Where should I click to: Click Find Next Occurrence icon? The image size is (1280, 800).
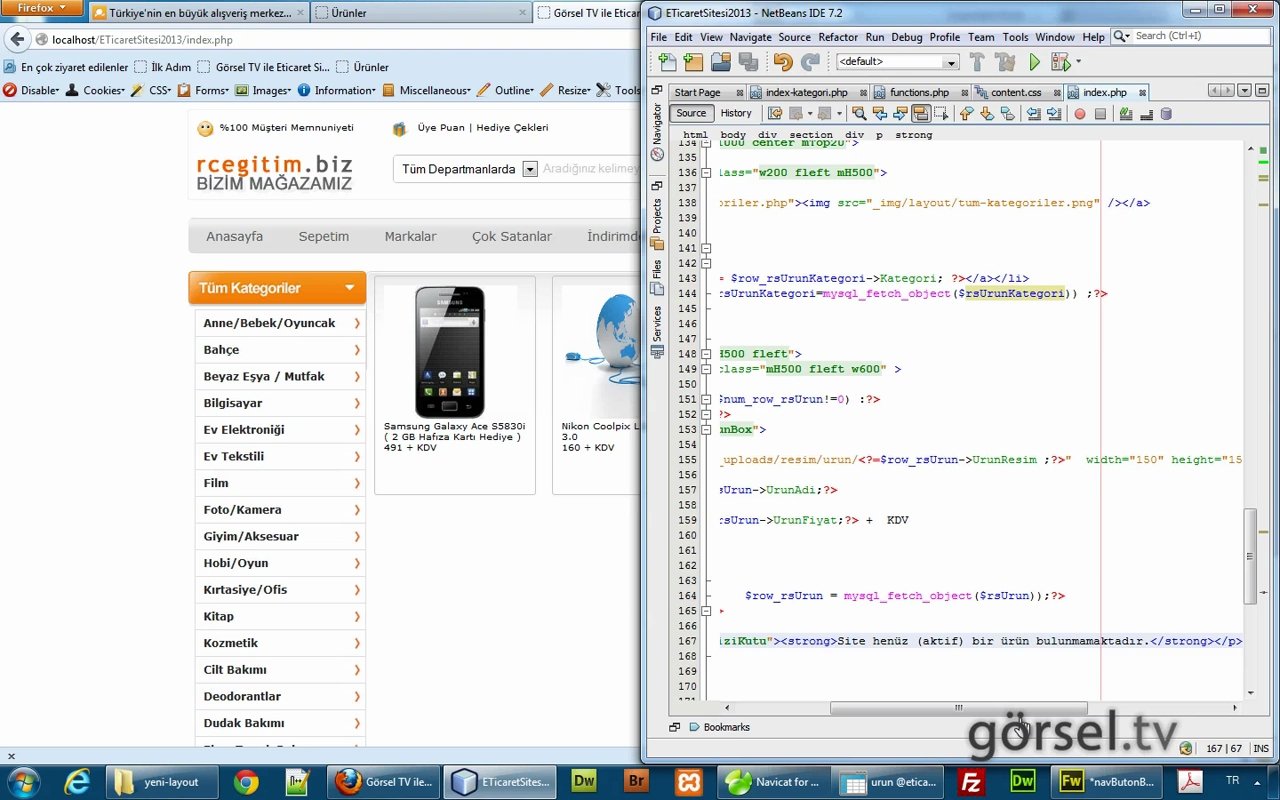click(900, 114)
